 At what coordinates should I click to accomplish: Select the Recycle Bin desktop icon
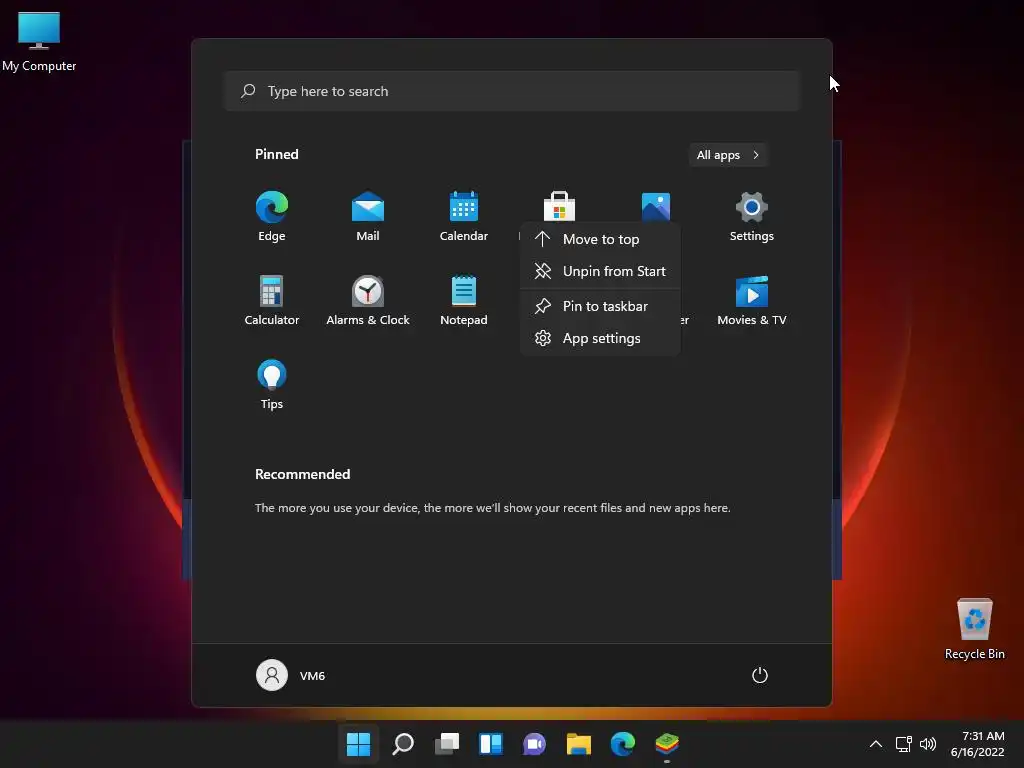[x=974, y=628]
